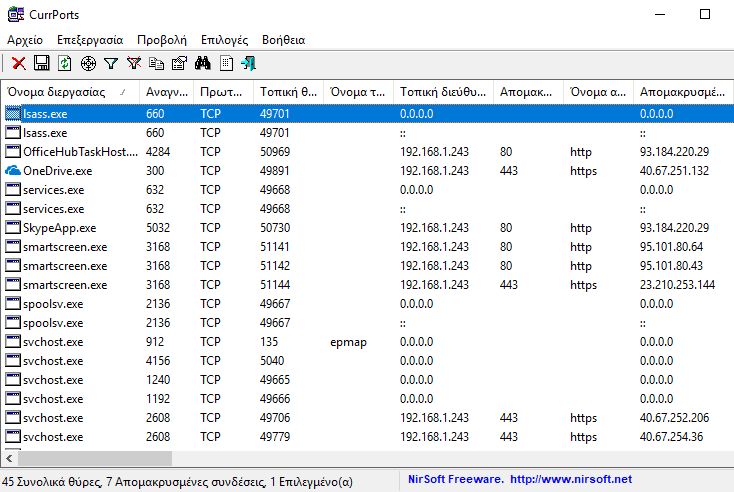Click the SkypeApp.exe process icon
Viewport: 734px width, 492px height.
13,228
